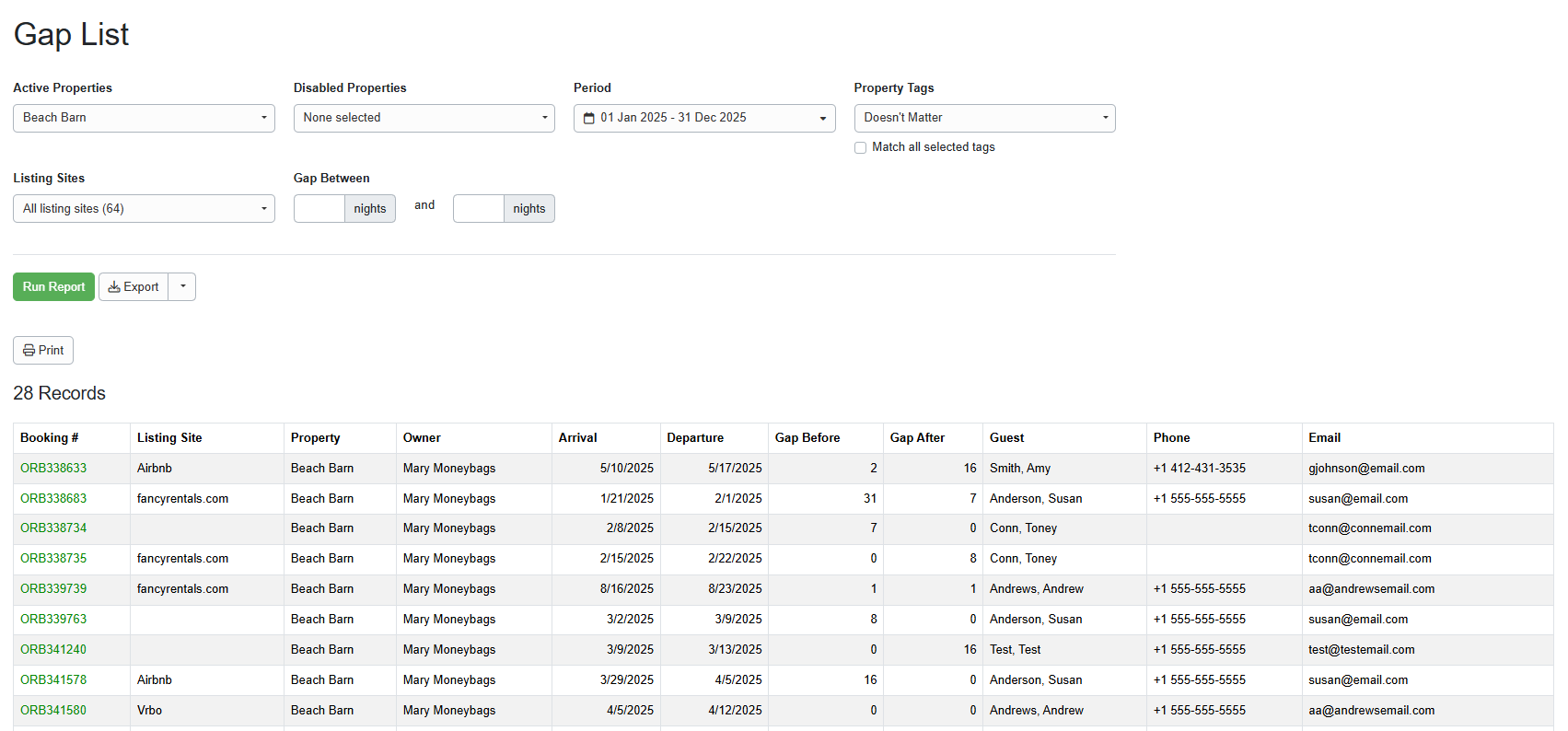Click the Export button

point(134,286)
